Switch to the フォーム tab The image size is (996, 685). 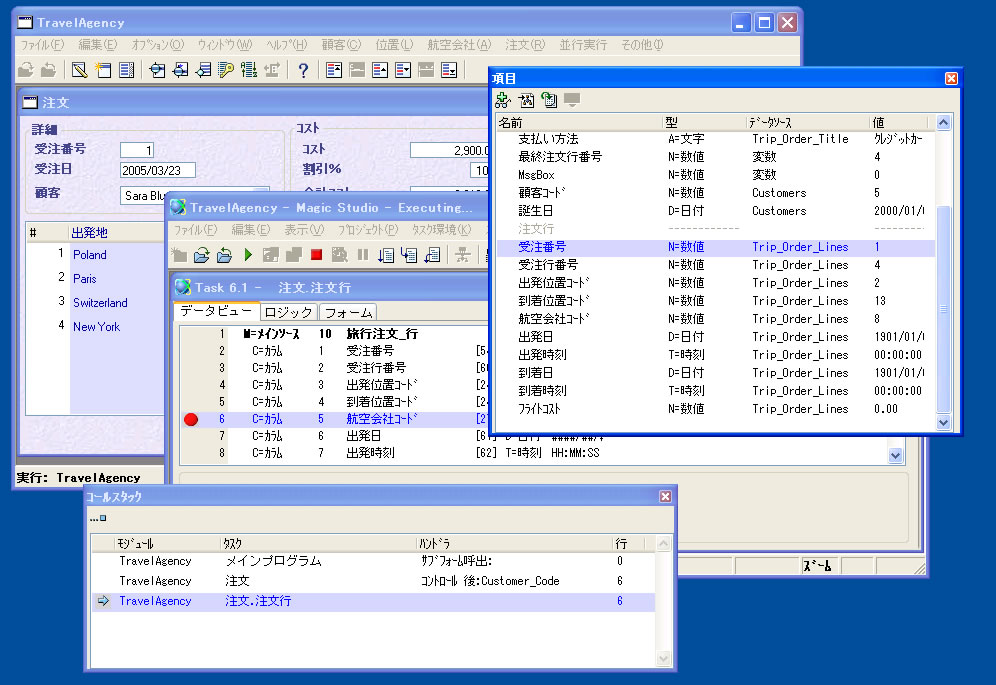point(348,312)
